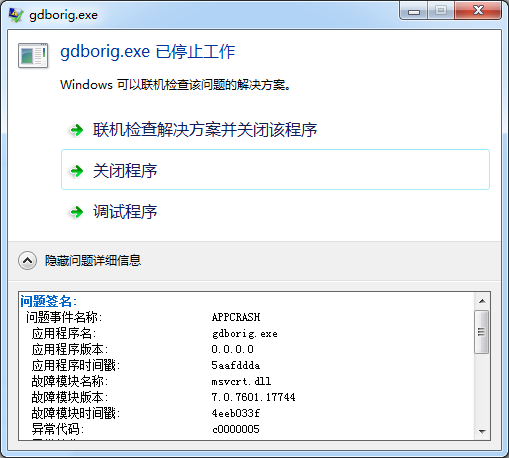Click the gdborig.exe 已停止工作 heading text

(x=148, y=52)
